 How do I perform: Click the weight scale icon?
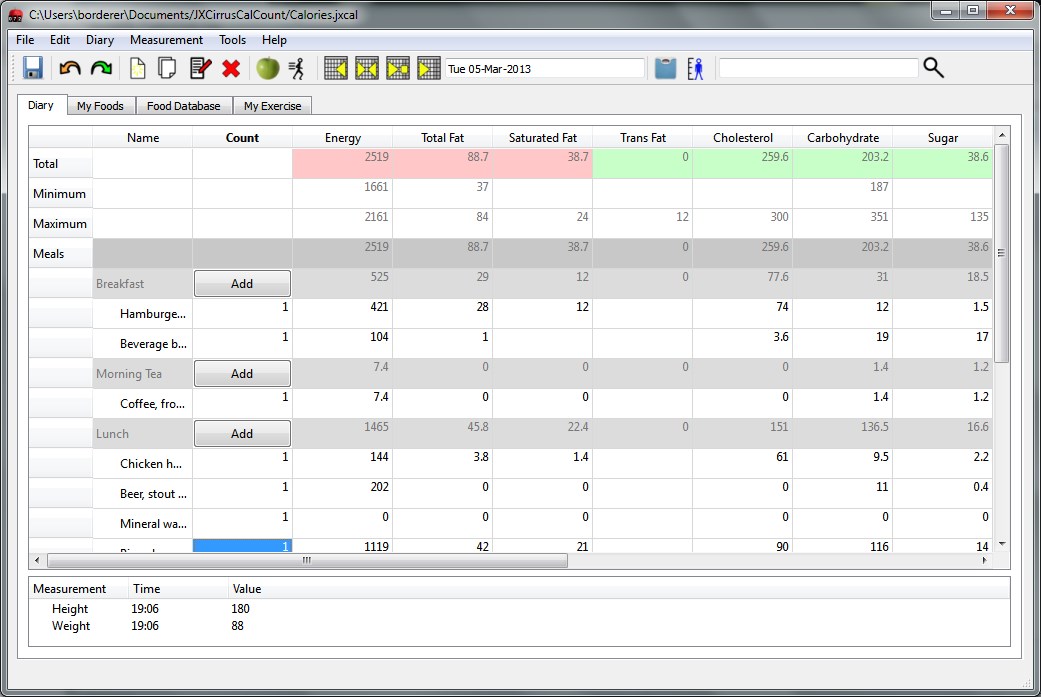pyautogui.click(x=665, y=68)
